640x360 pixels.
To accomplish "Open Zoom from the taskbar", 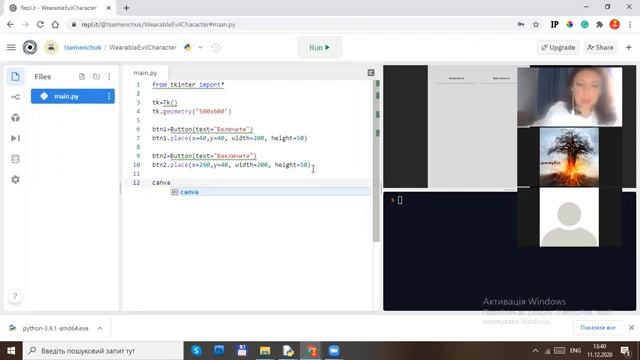I will 334,350.
